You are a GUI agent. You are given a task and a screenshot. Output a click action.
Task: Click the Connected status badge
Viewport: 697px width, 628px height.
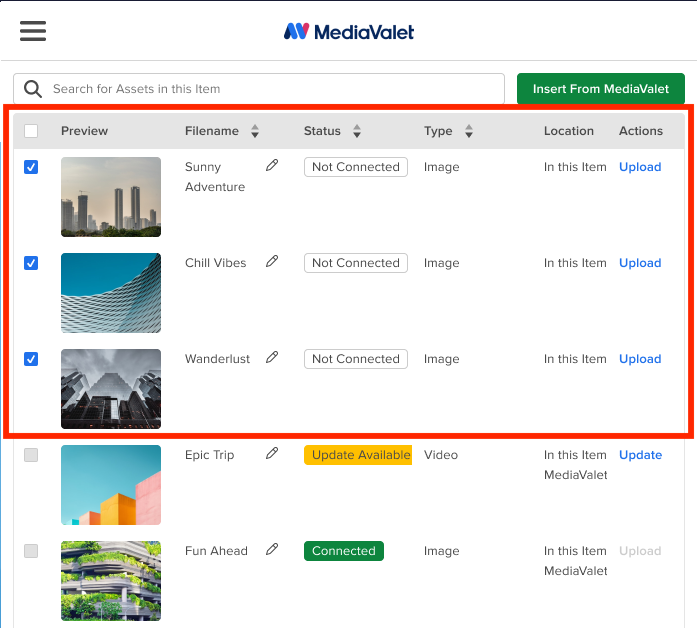click(344, 551)
